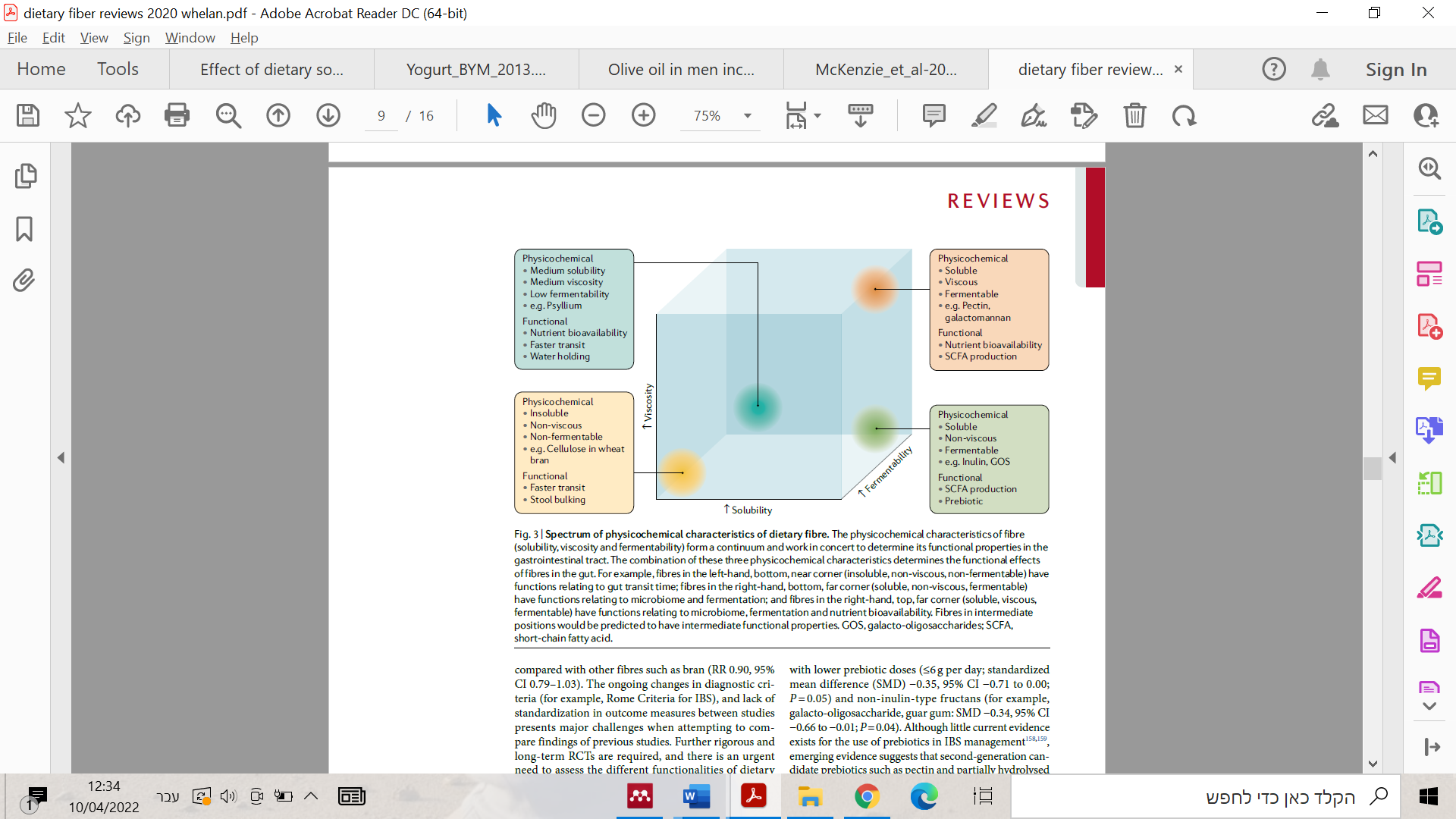1456x819 pixels.
Task: Switch to the Yogurt_BYM_2013 tab
Action: point(475,70)
